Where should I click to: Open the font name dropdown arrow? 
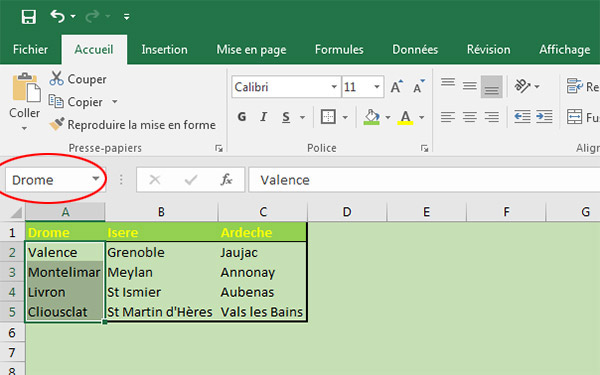[x=334, y=87]
